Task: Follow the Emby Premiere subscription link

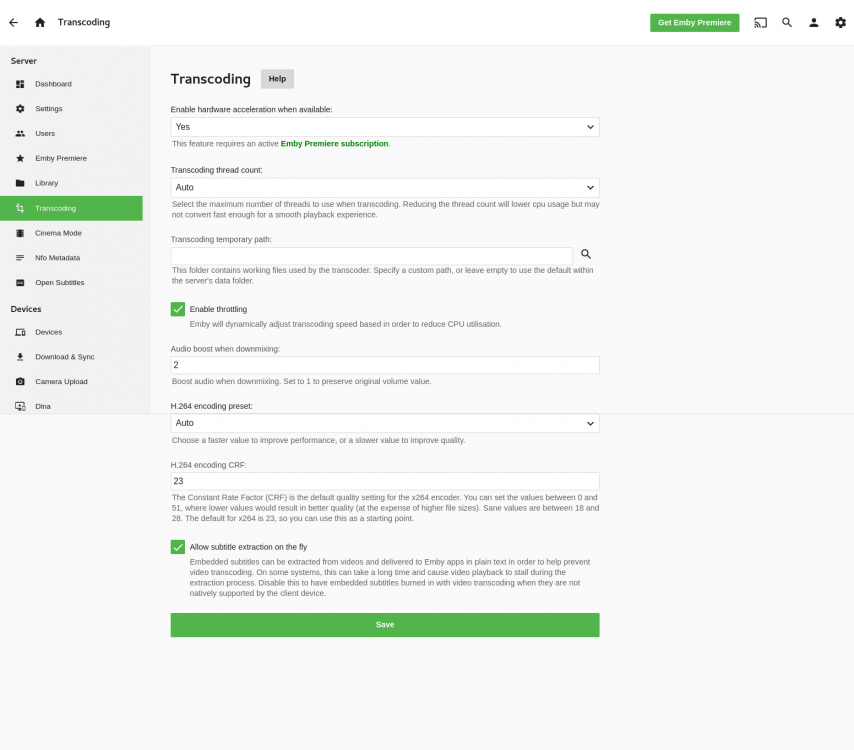Action: click(x=334, y=144)
